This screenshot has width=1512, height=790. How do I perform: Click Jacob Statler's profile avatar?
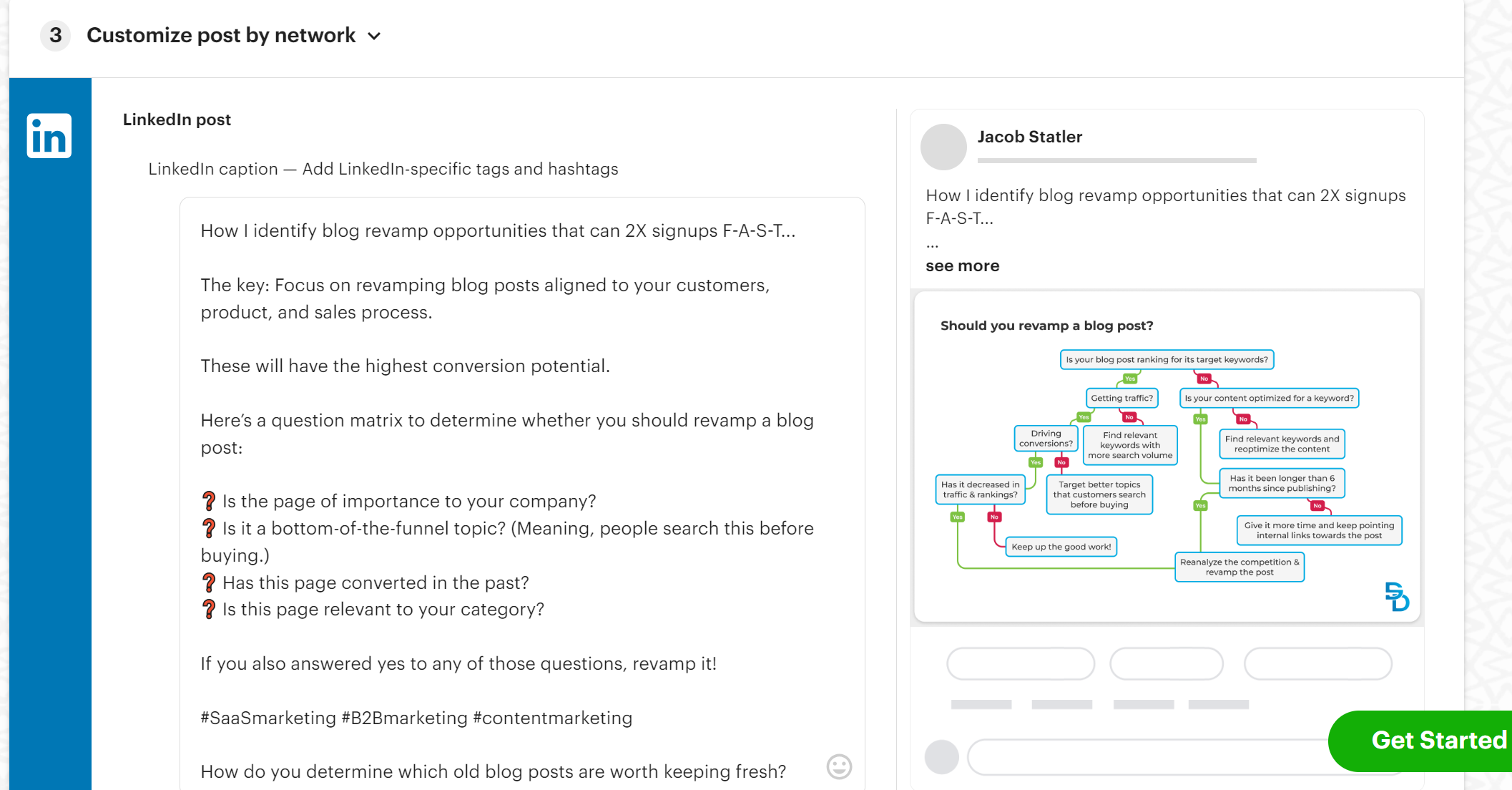pos(944,147)
